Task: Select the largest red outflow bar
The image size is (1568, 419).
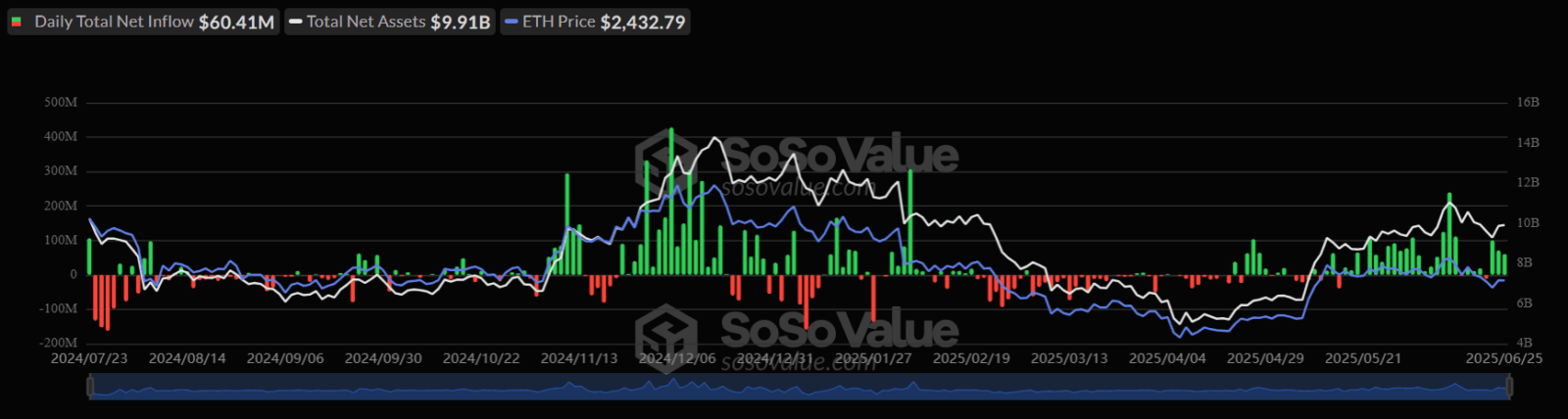Action: click(x=108, y=303)
